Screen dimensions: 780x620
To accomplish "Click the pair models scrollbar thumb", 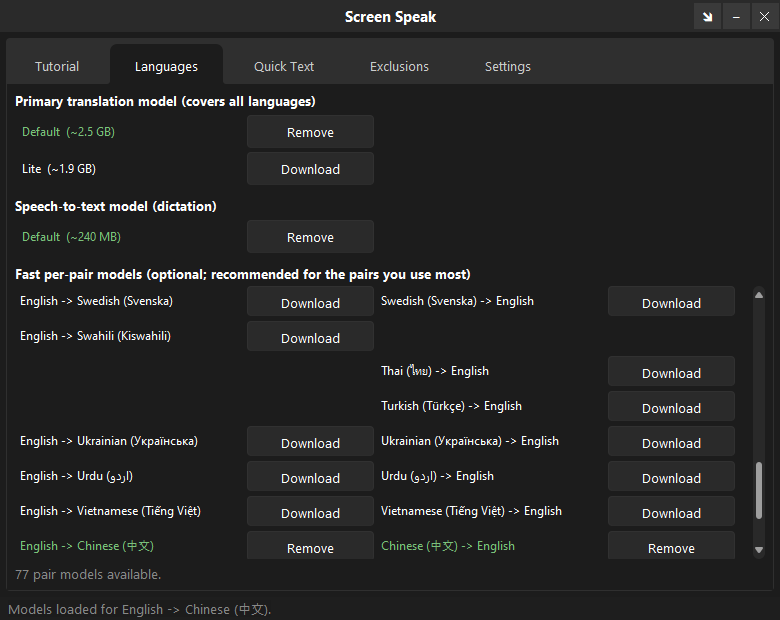I will point(759,491).
